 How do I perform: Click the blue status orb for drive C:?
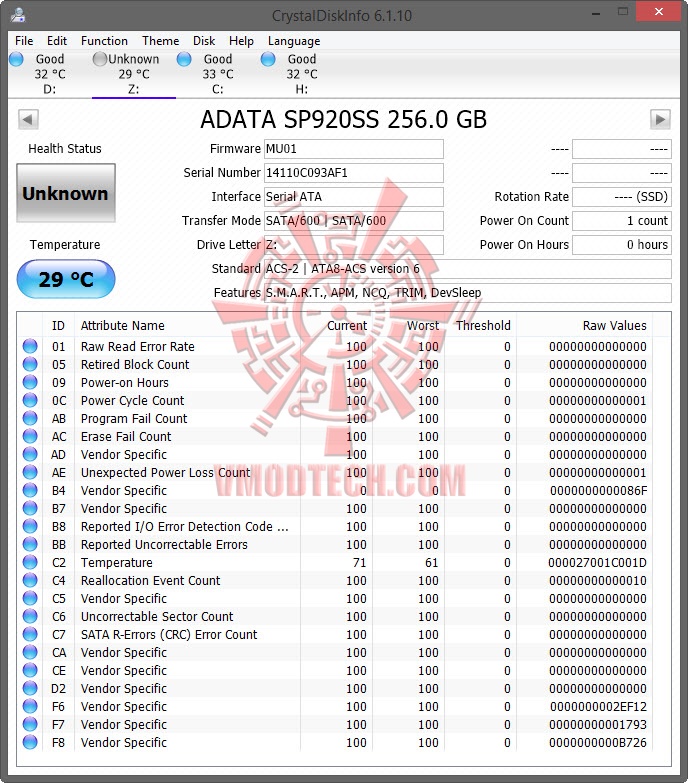(184, 59)
